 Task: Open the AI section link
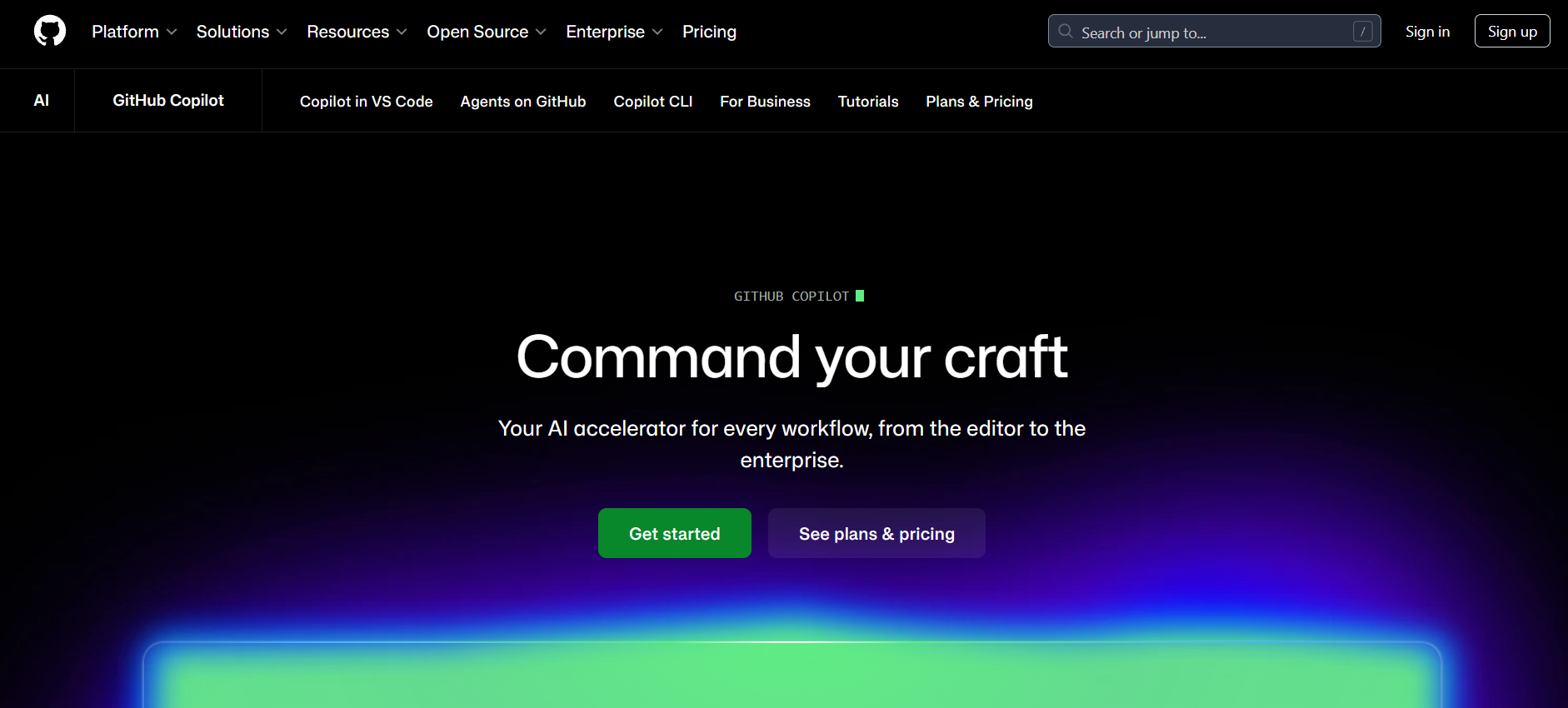pos(41,100)
